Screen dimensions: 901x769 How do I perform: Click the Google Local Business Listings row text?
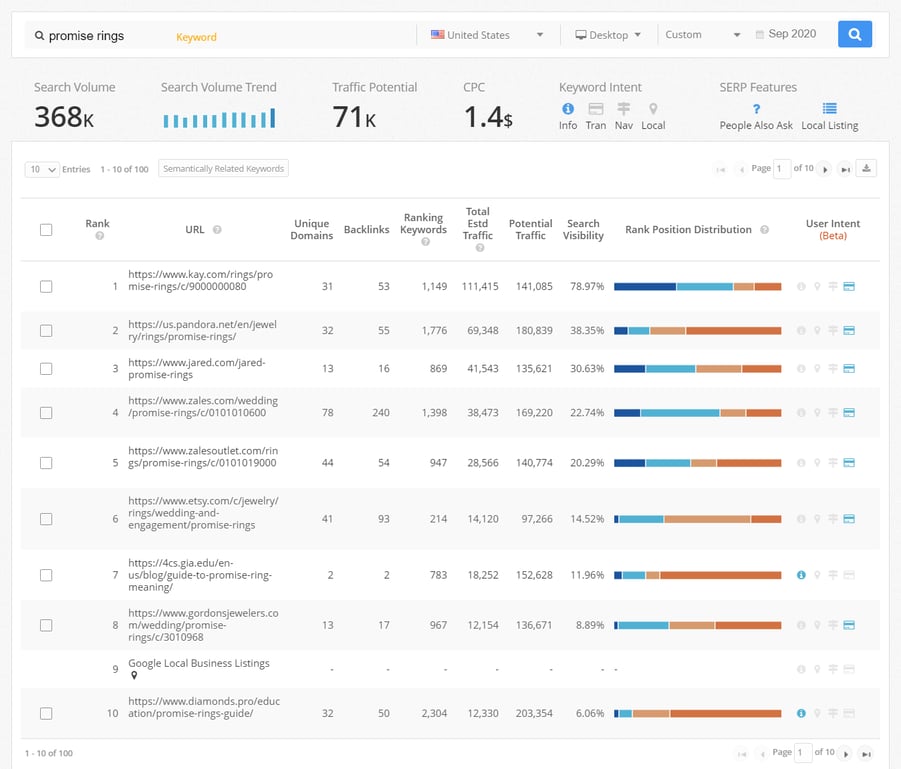[199, 663]
